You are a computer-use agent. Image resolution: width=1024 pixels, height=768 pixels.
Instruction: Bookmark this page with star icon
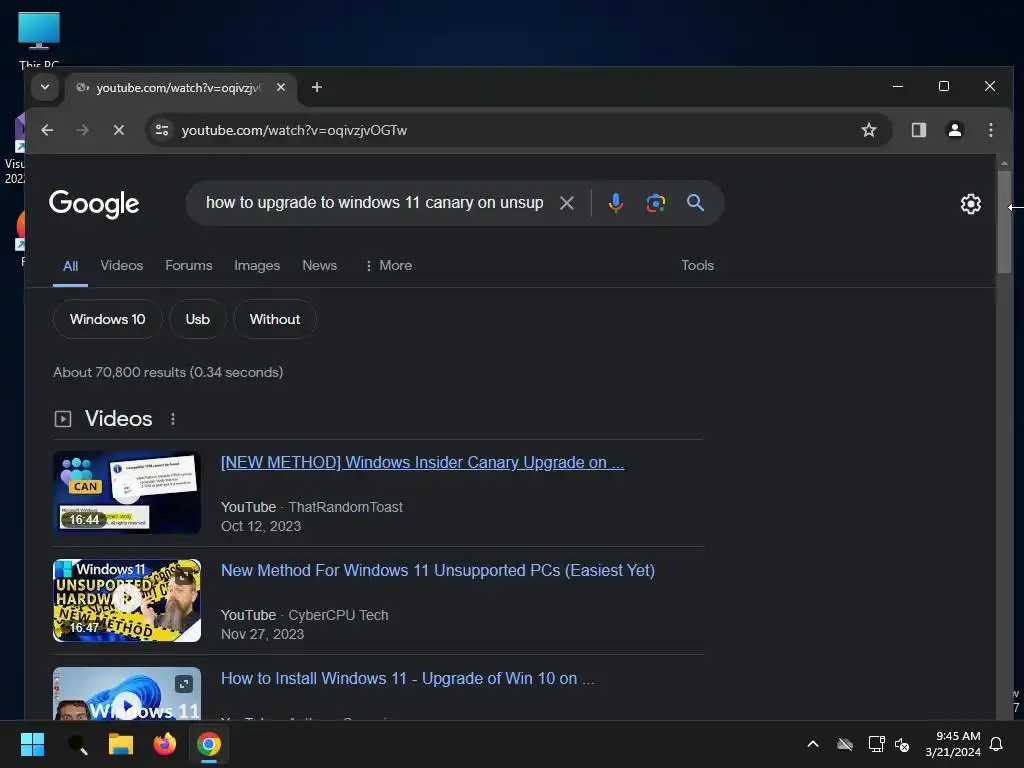[869, 130]
